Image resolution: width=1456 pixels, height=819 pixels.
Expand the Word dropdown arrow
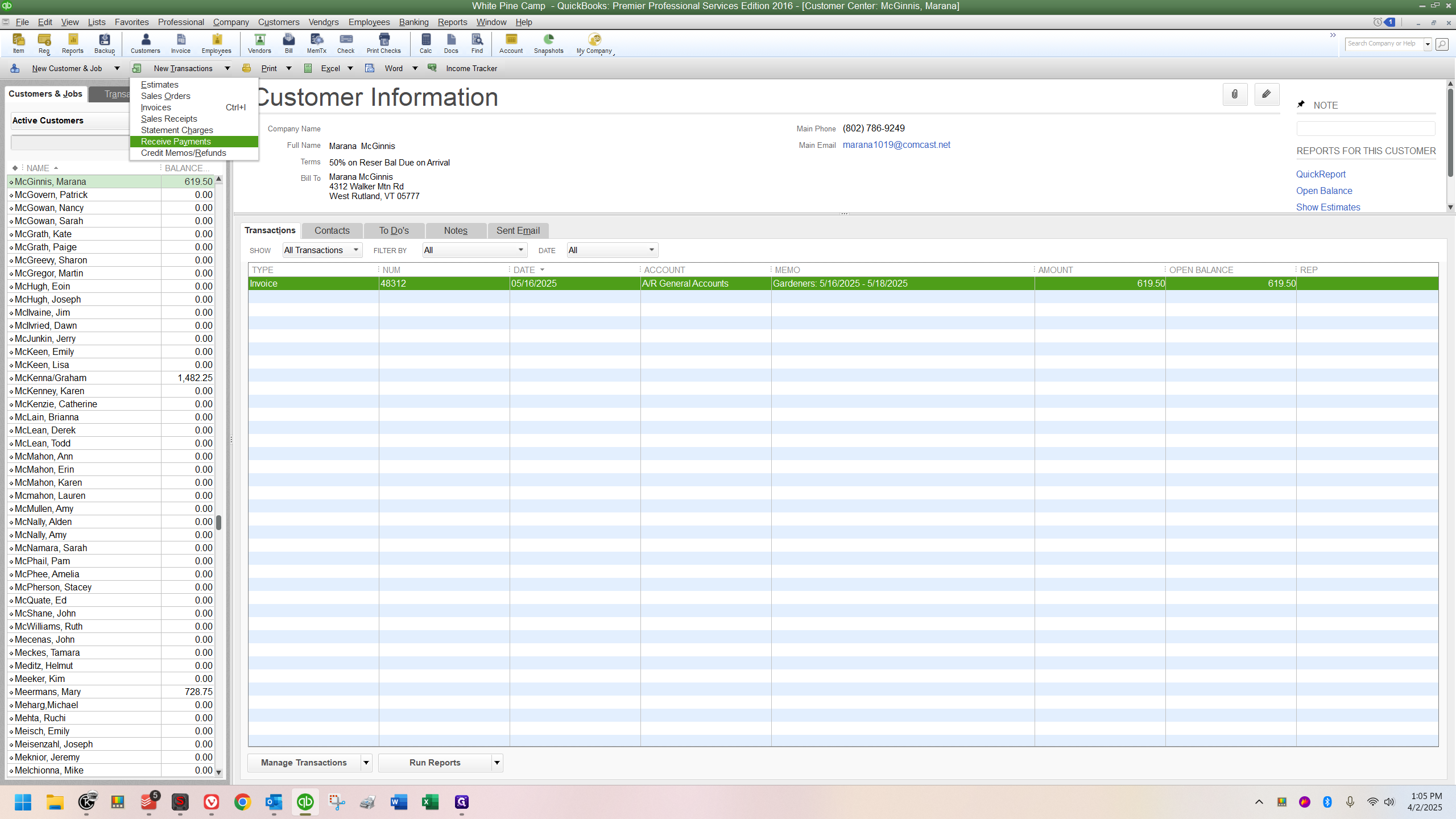pyautogui.click(x=415, y=68)
